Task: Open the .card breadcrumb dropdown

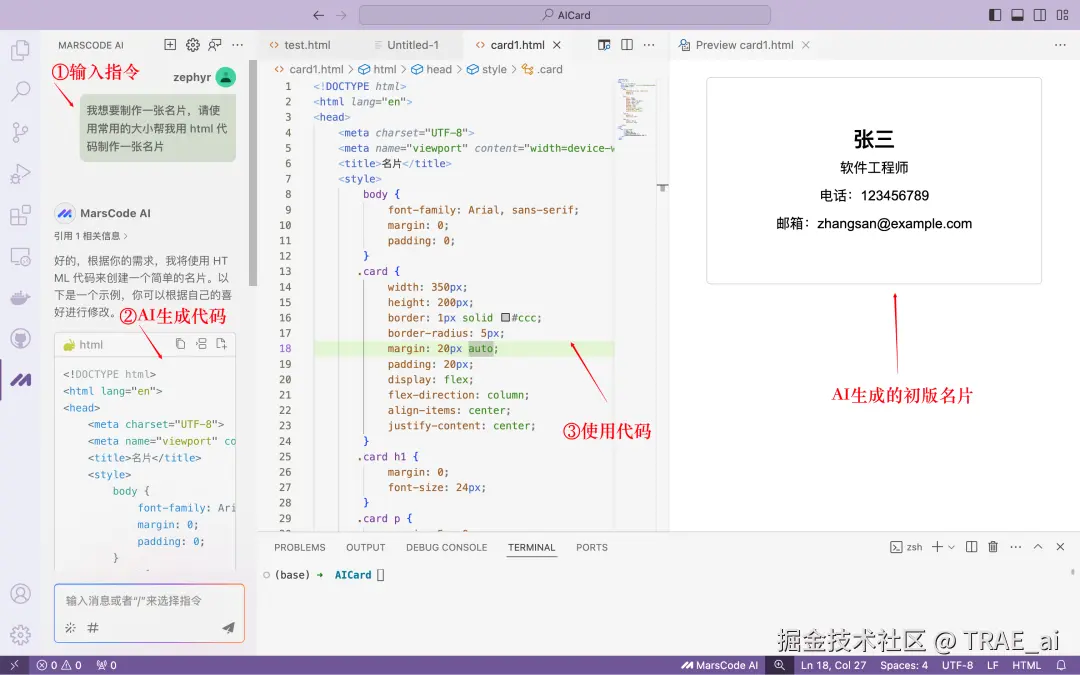Action: pyautogui.click(x=542, y=69)
